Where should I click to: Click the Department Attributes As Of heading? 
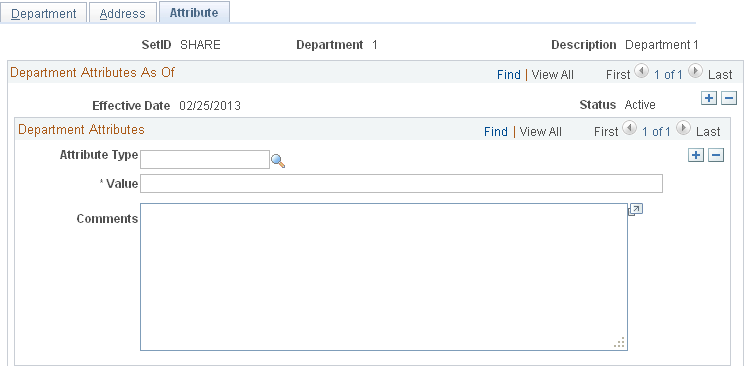pos(93,72)
